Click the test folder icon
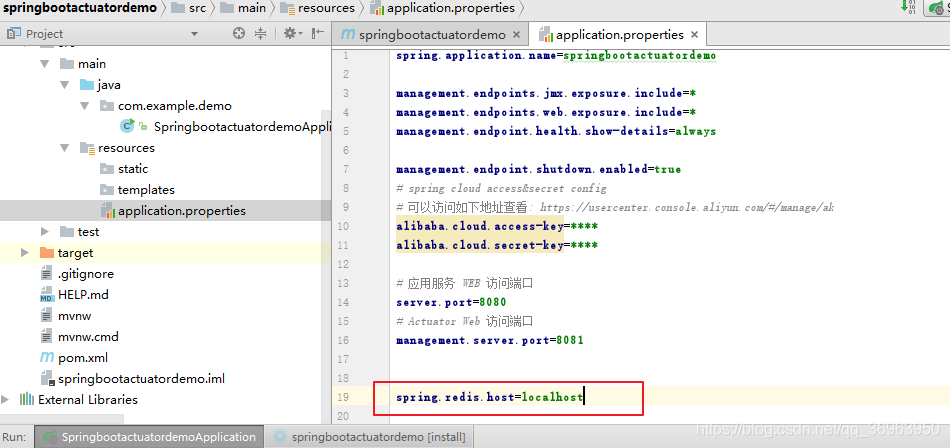Screen dimensions: 950x448 (67, 232)
